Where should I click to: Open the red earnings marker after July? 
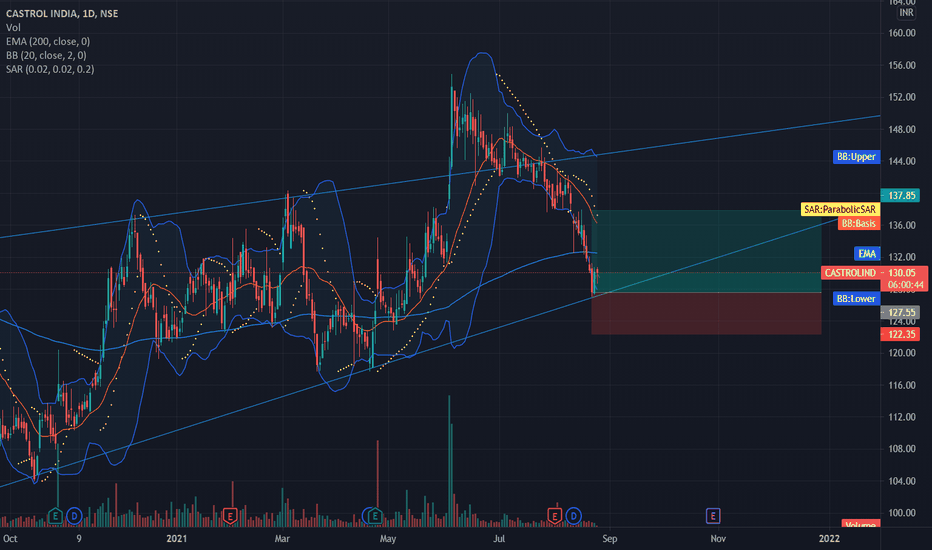click(555, 516)
